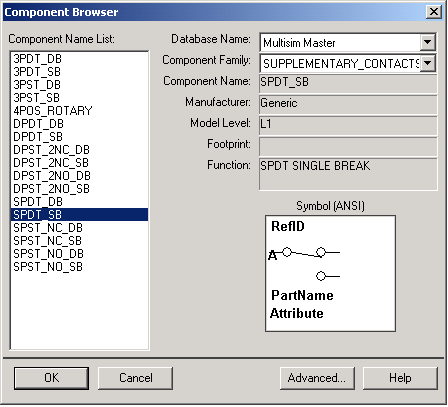Screen dimensions: 448x407
Task: Click the Cancel button
Action: click(x=136, y=378)
